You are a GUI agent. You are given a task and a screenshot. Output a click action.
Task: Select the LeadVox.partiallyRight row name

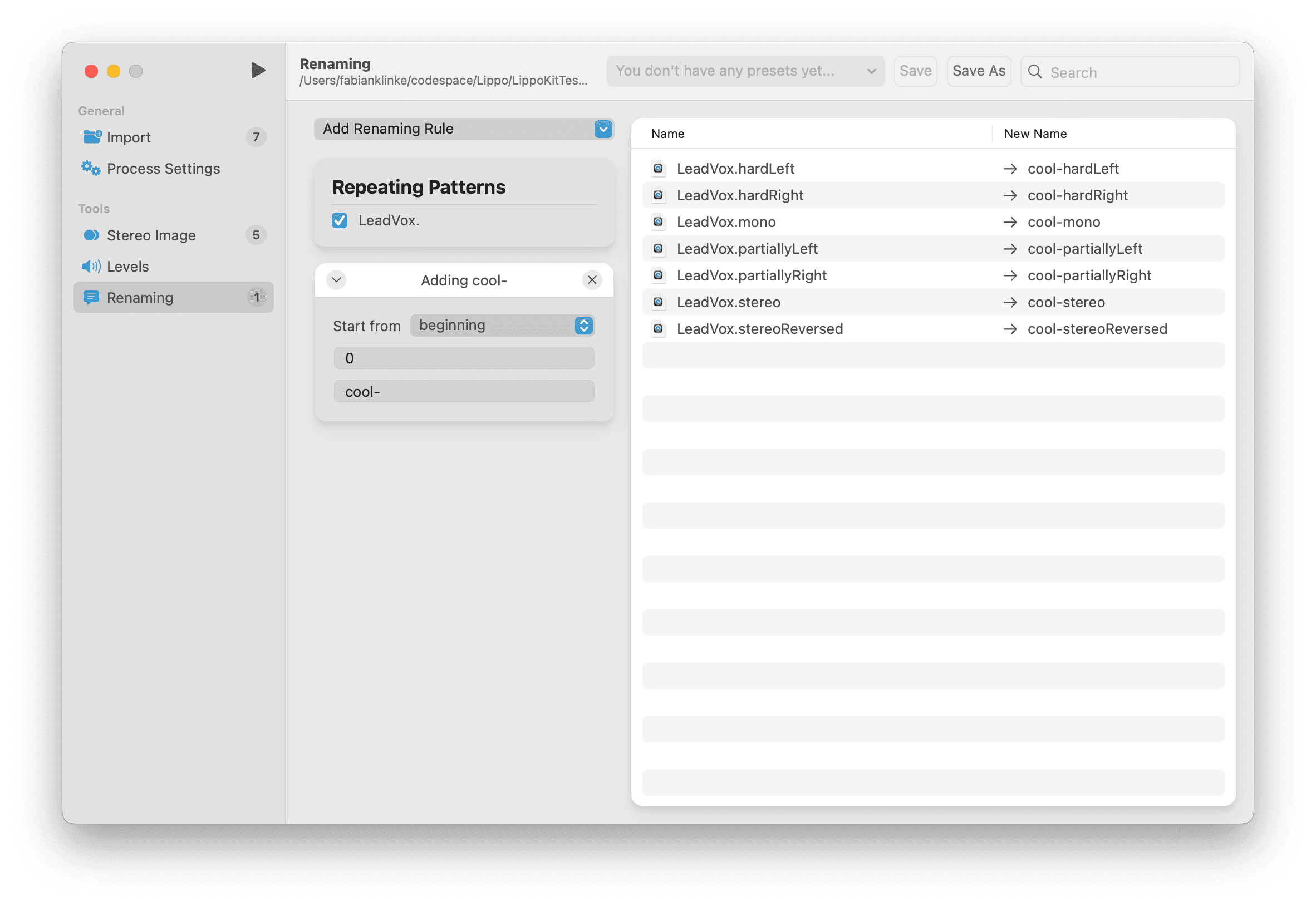[x=752, y=275]
